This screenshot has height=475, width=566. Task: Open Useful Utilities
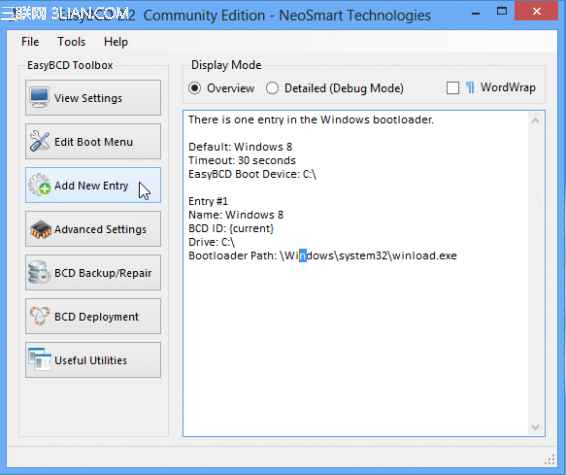coord(93,360)
